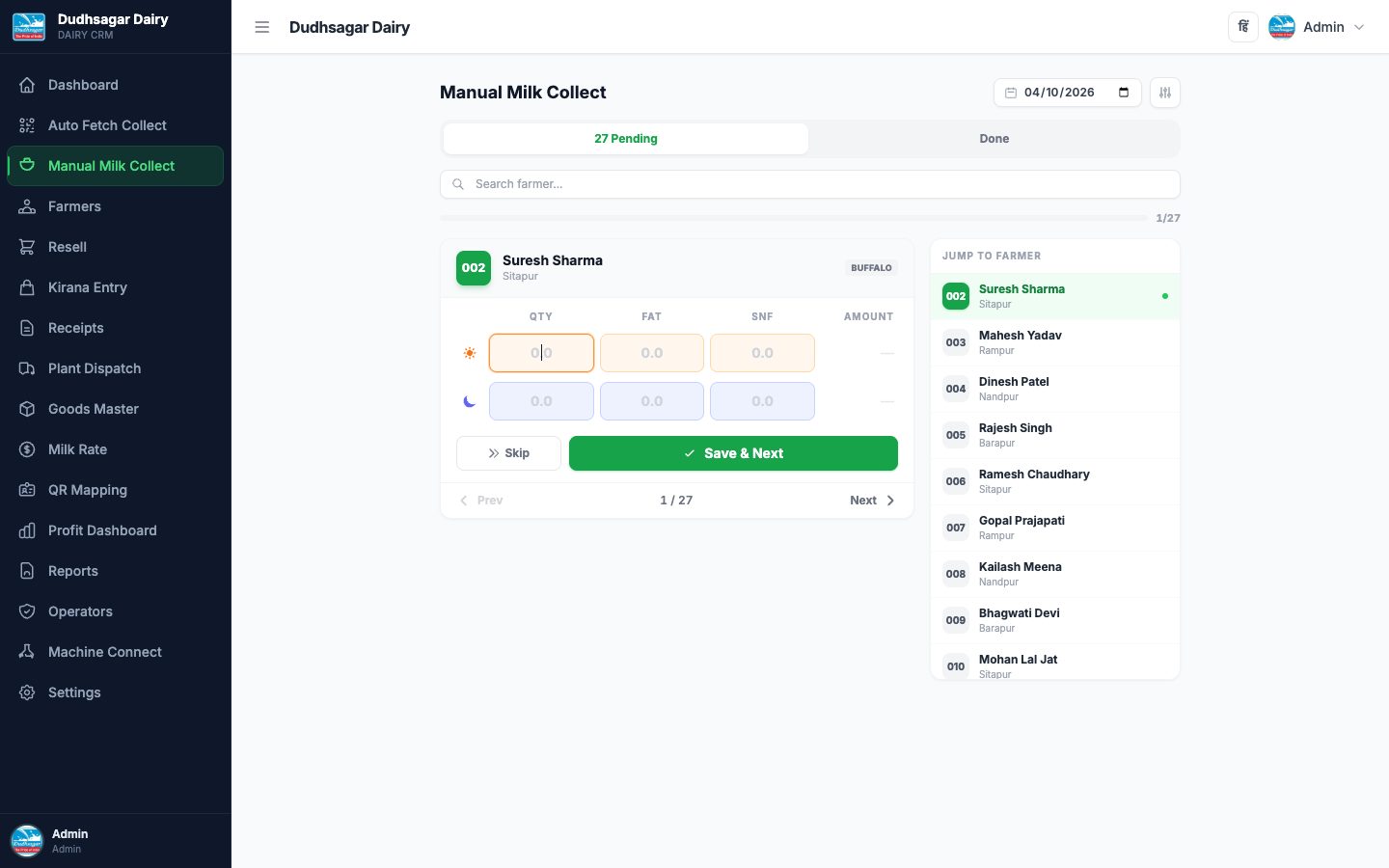Switch to the 27 Pending tab
This screenshot has height=868, width=1389.
click(x=626, y=139)
